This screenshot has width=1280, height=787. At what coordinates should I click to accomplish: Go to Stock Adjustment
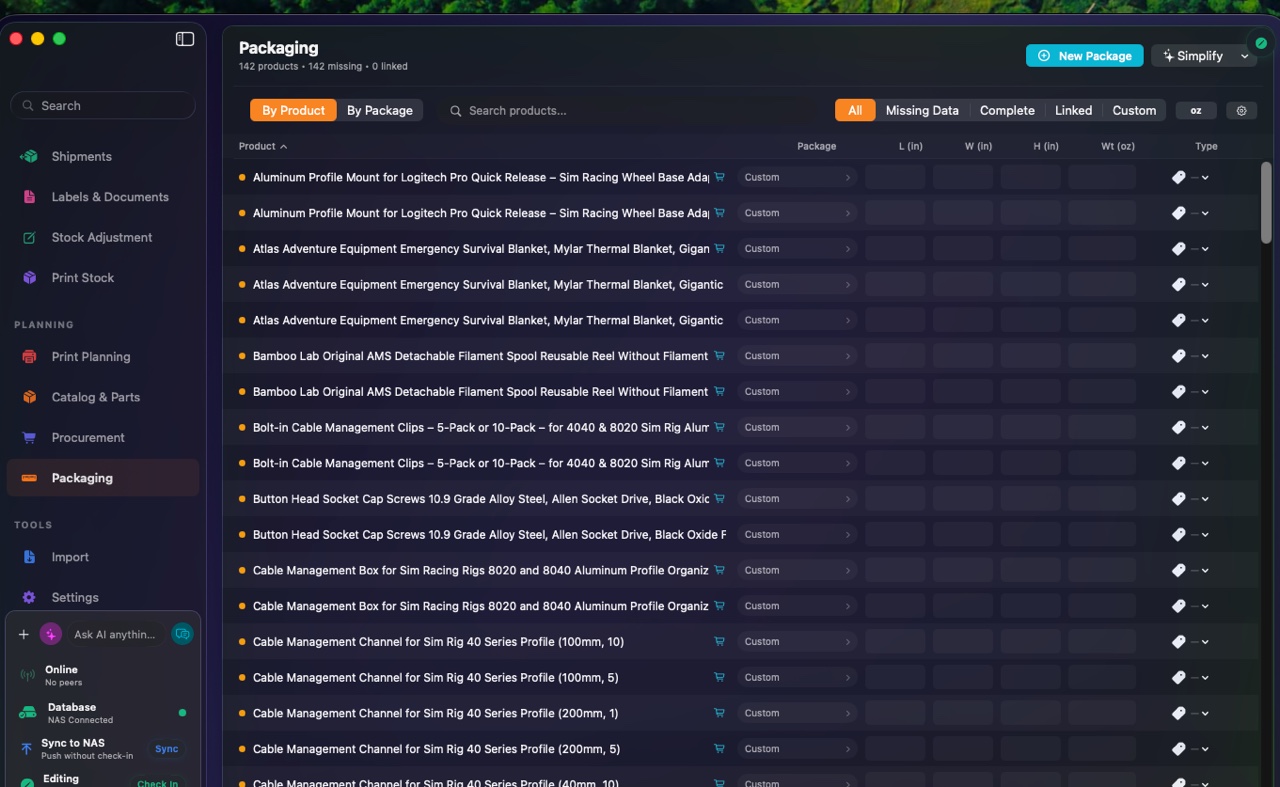pyautogui.click(x=103, y=237)
